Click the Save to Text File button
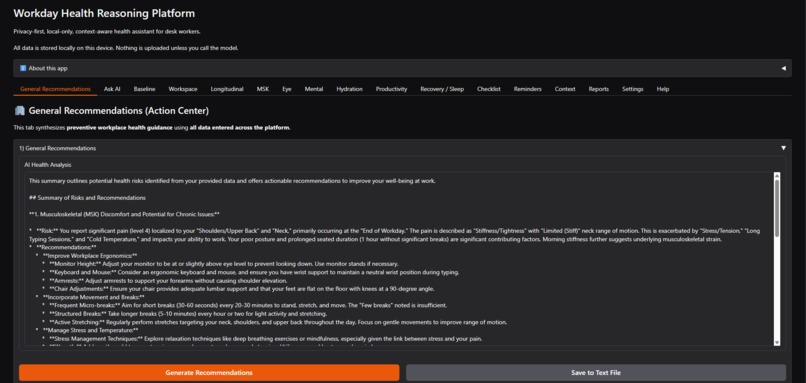 (x=596, y=372)
